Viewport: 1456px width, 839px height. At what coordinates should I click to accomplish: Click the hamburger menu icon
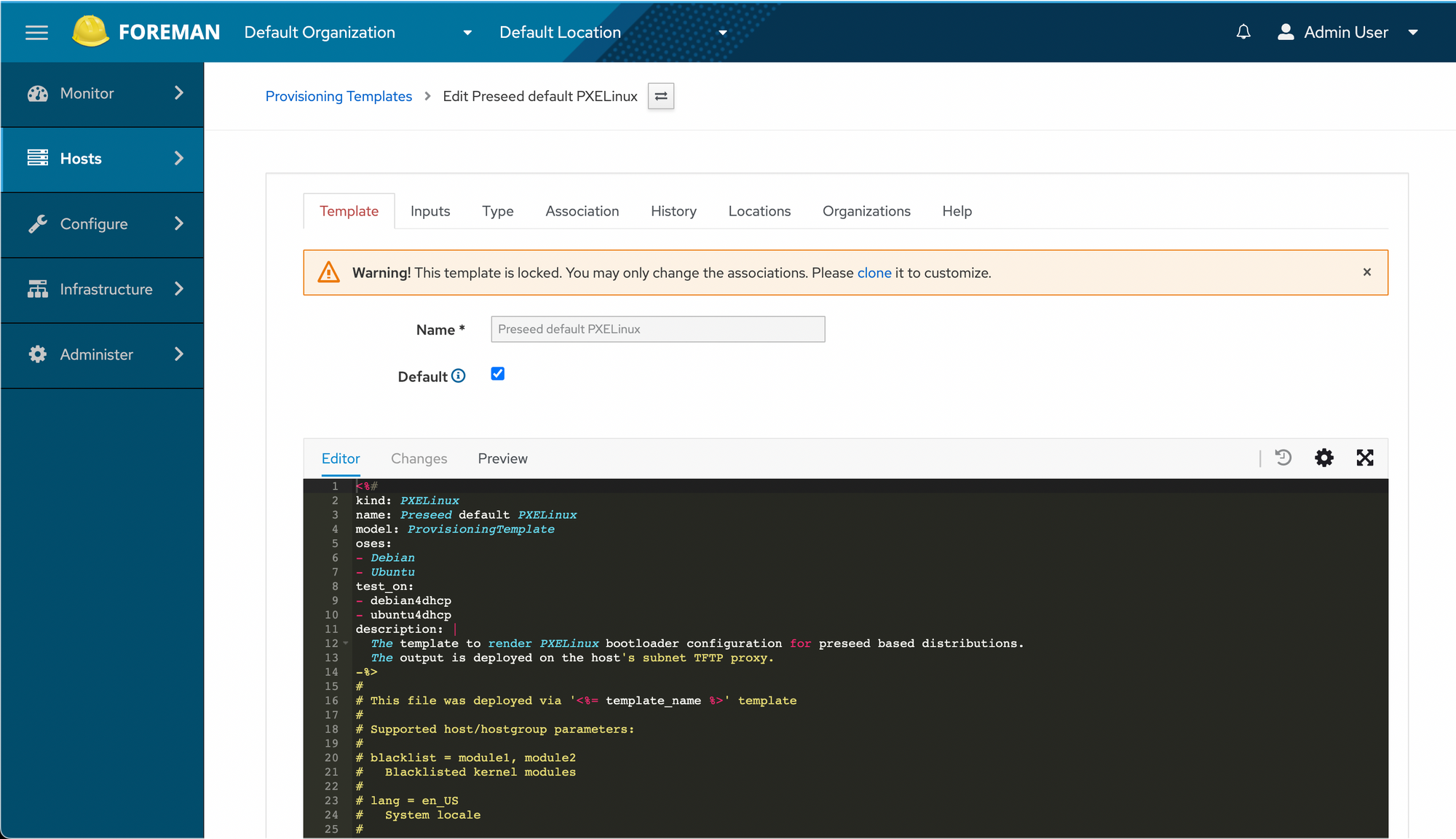(x=36, y=33)
